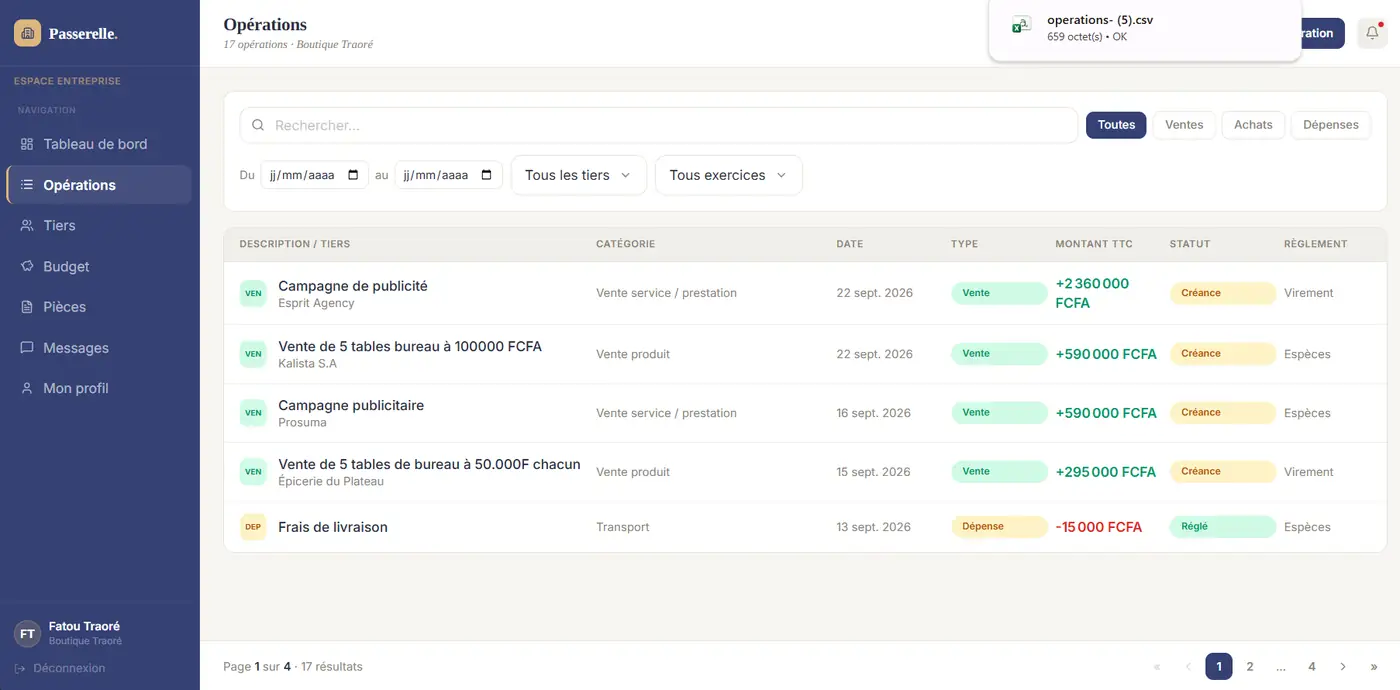Click the au end date field
Screen dimensions: 1400x690
tap(448, 175)
